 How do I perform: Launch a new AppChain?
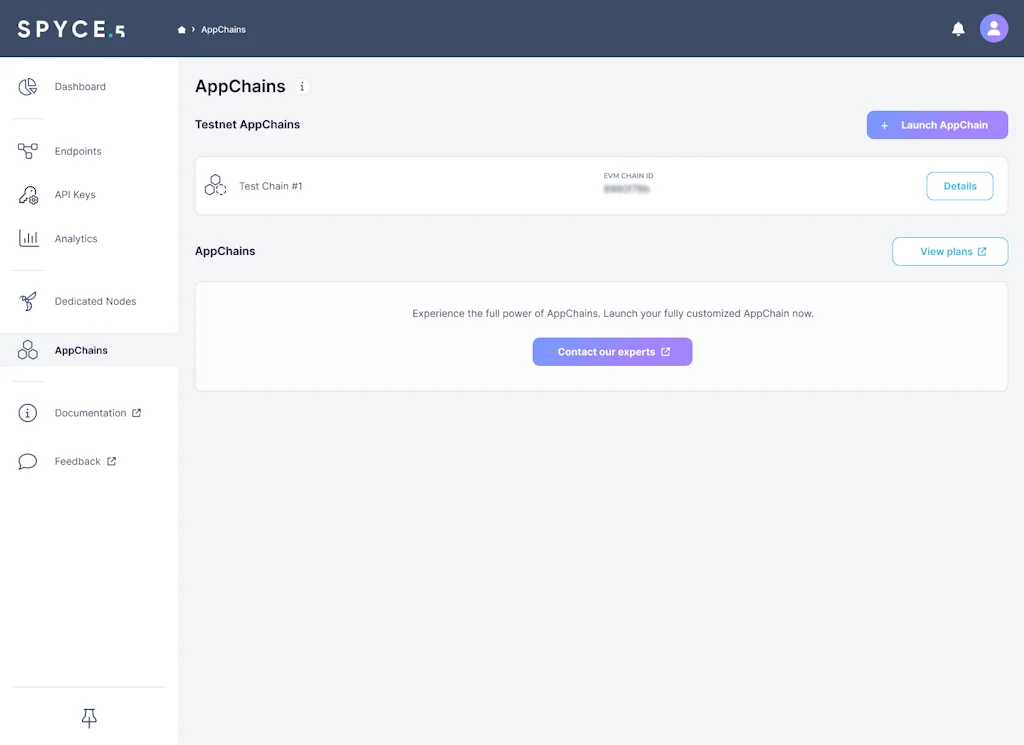936,124
